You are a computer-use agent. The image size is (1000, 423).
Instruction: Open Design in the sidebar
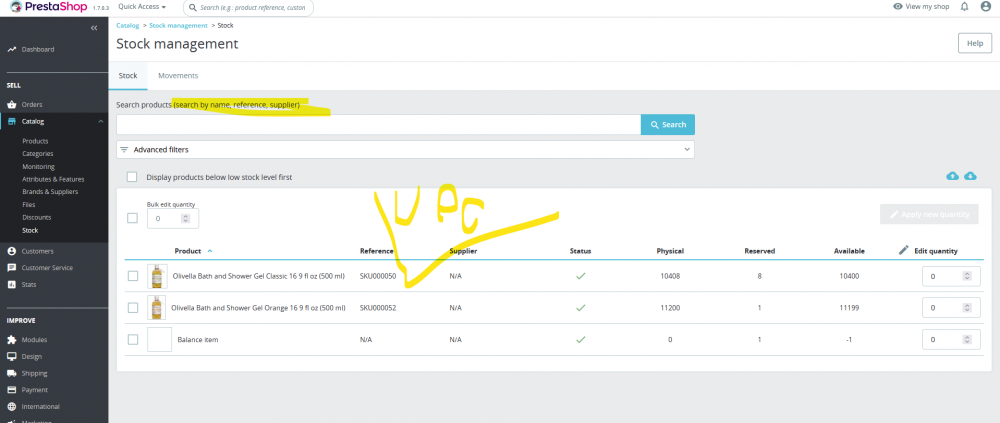pyautogui.click(x=32, y=357)
